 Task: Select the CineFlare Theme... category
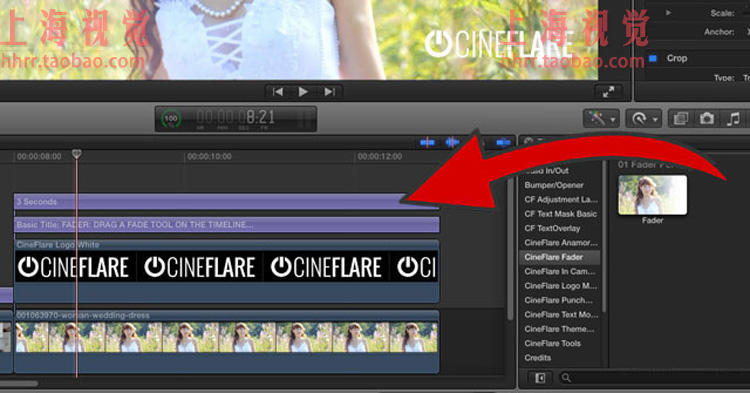[559, 328]
